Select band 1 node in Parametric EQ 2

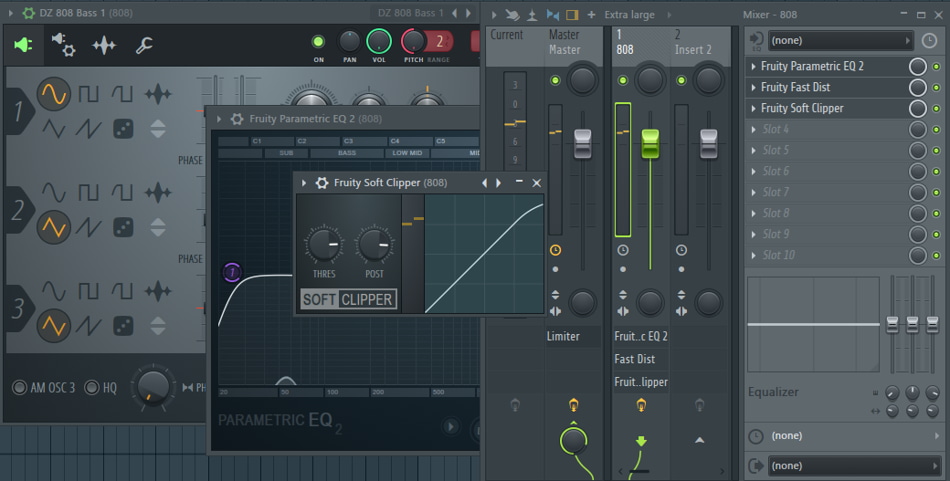[x=231, y=272]
